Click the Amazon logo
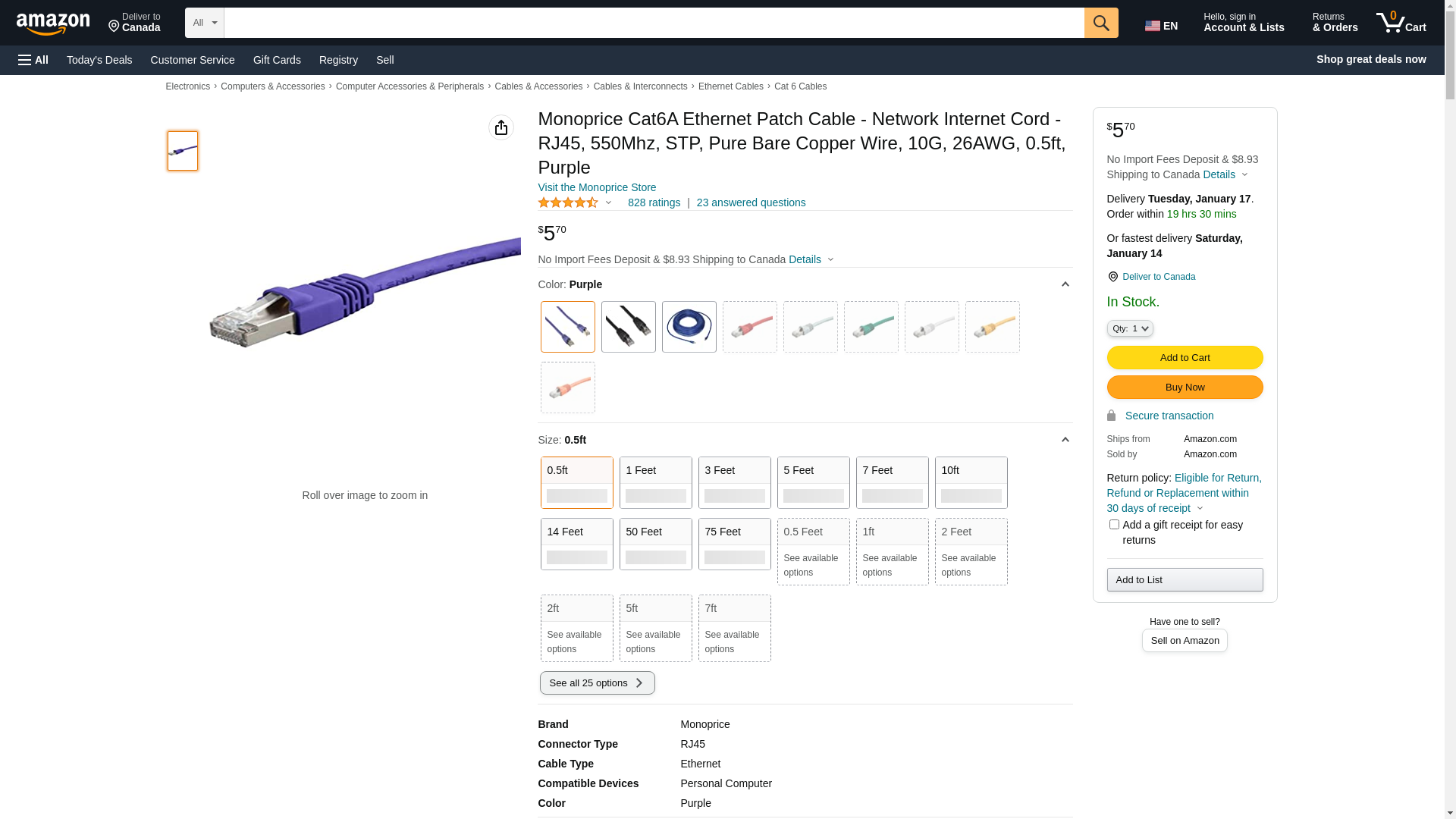Screen dimensions: 1456x819 point(53,24)
